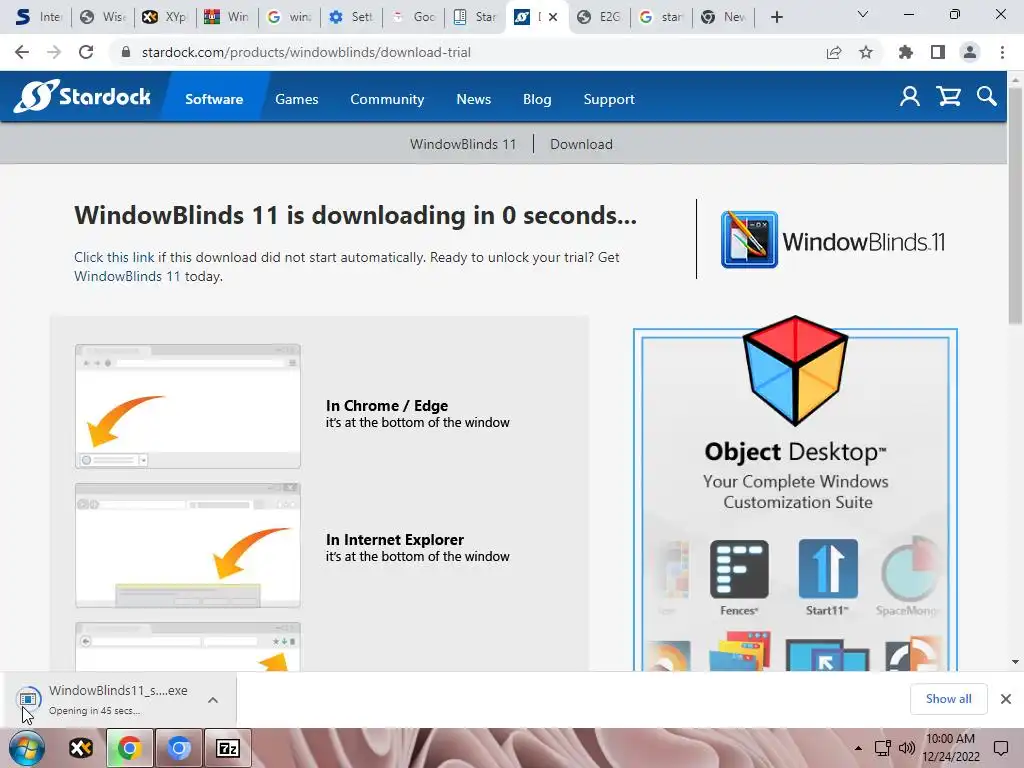Screen dimensions: 1024x768
Task: Open the Extensions puzzle icon
Action: click(906, 52)
